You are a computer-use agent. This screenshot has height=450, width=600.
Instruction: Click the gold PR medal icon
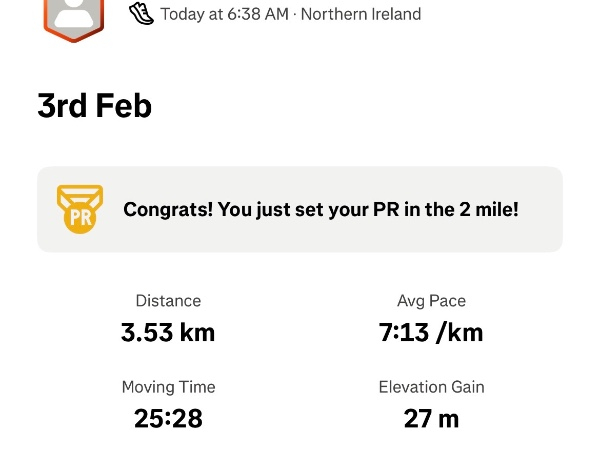77,209
